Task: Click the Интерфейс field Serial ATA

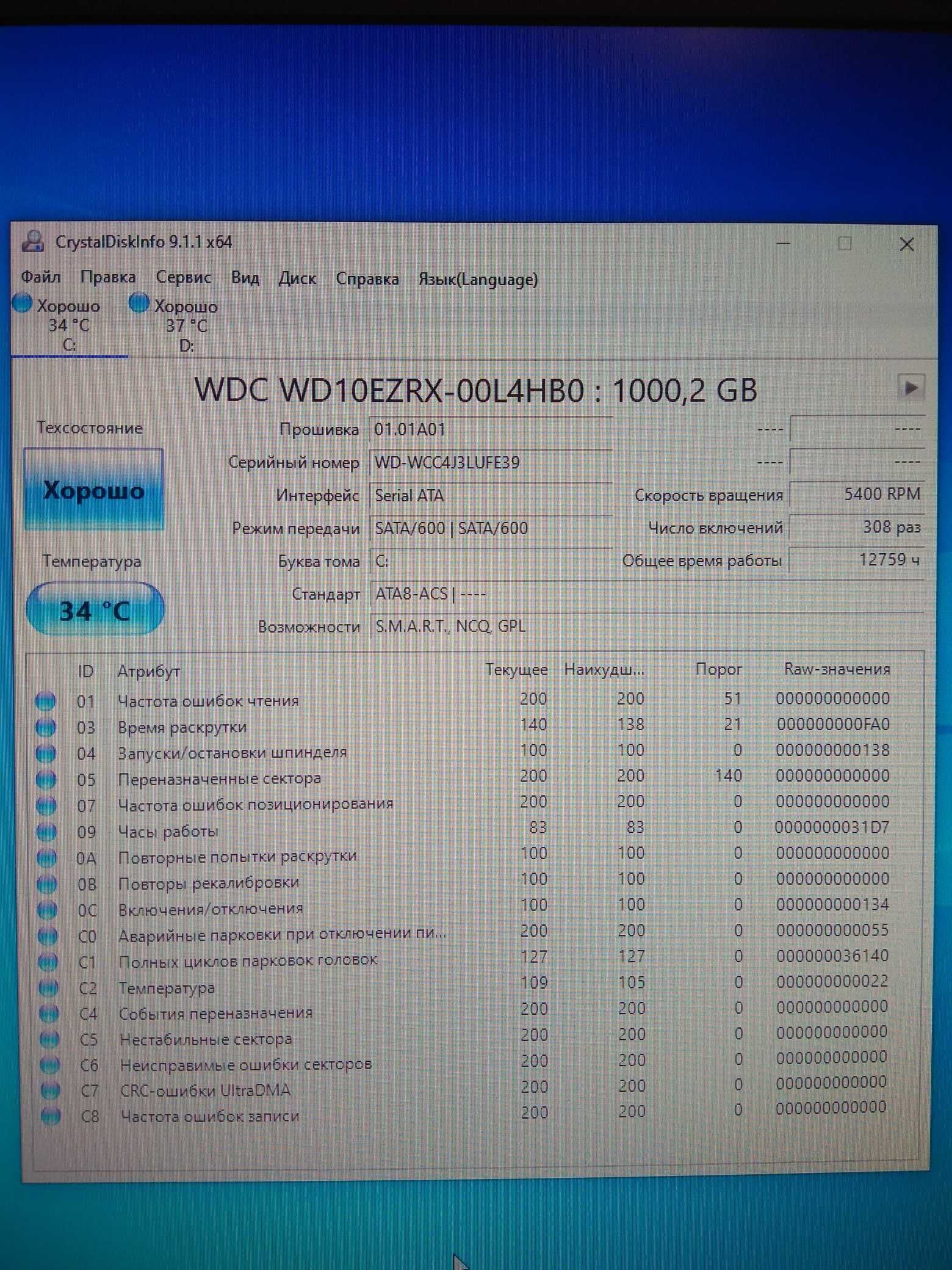Action: pos(491,496)
